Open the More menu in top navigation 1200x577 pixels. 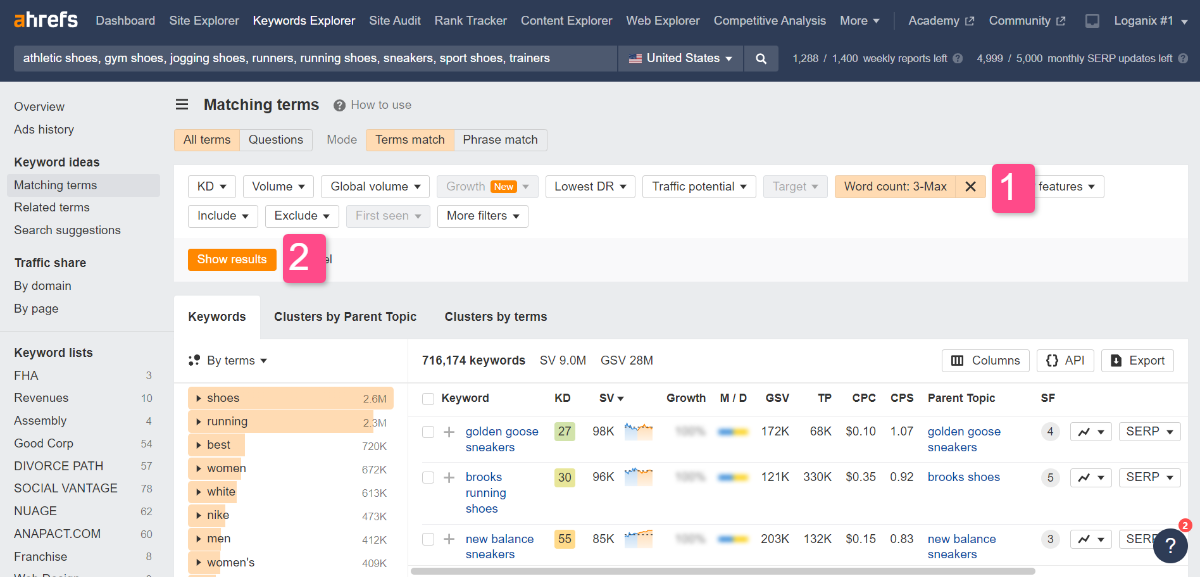(860, 20)
